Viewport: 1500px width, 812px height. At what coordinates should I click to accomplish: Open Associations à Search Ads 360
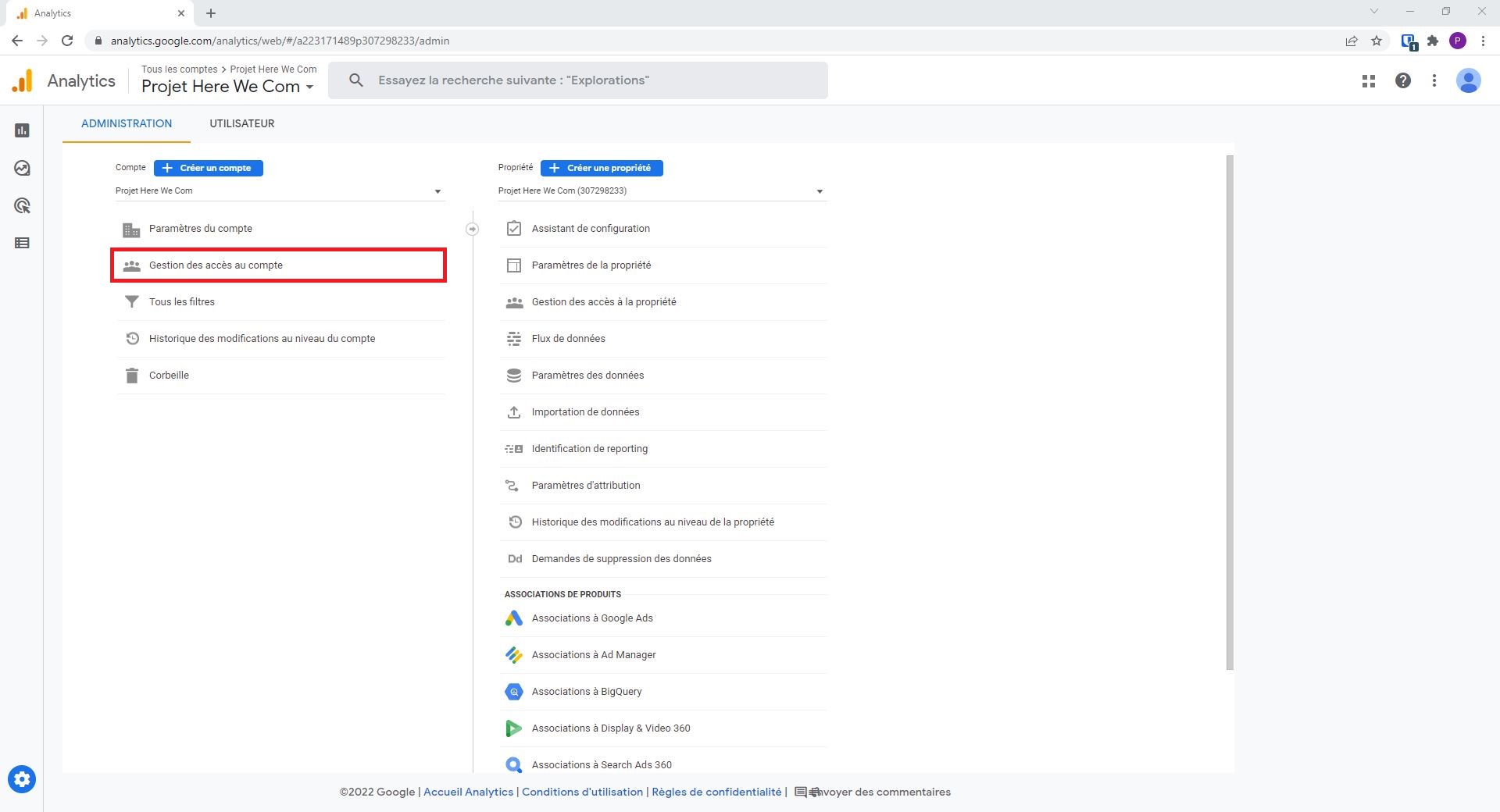coord(664,765)
